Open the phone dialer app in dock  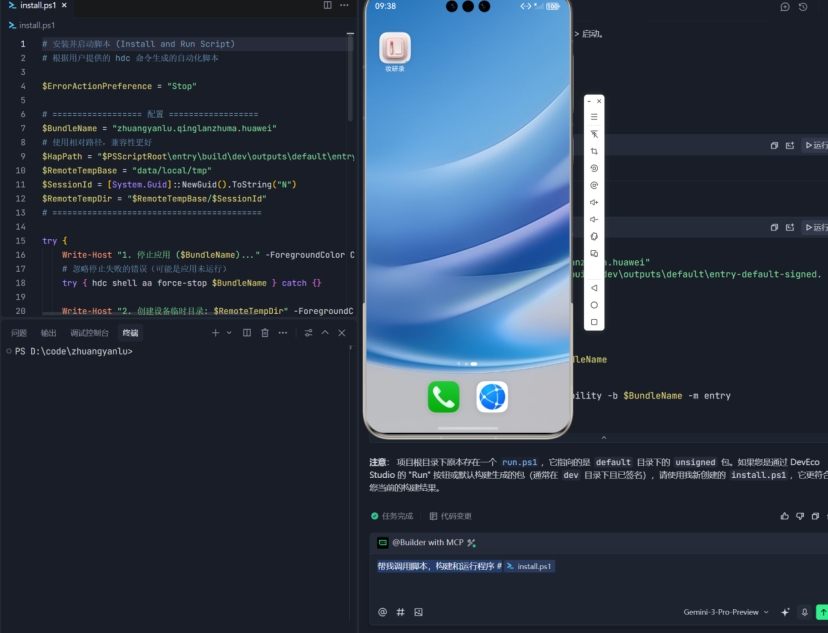[x=443, y=397]
